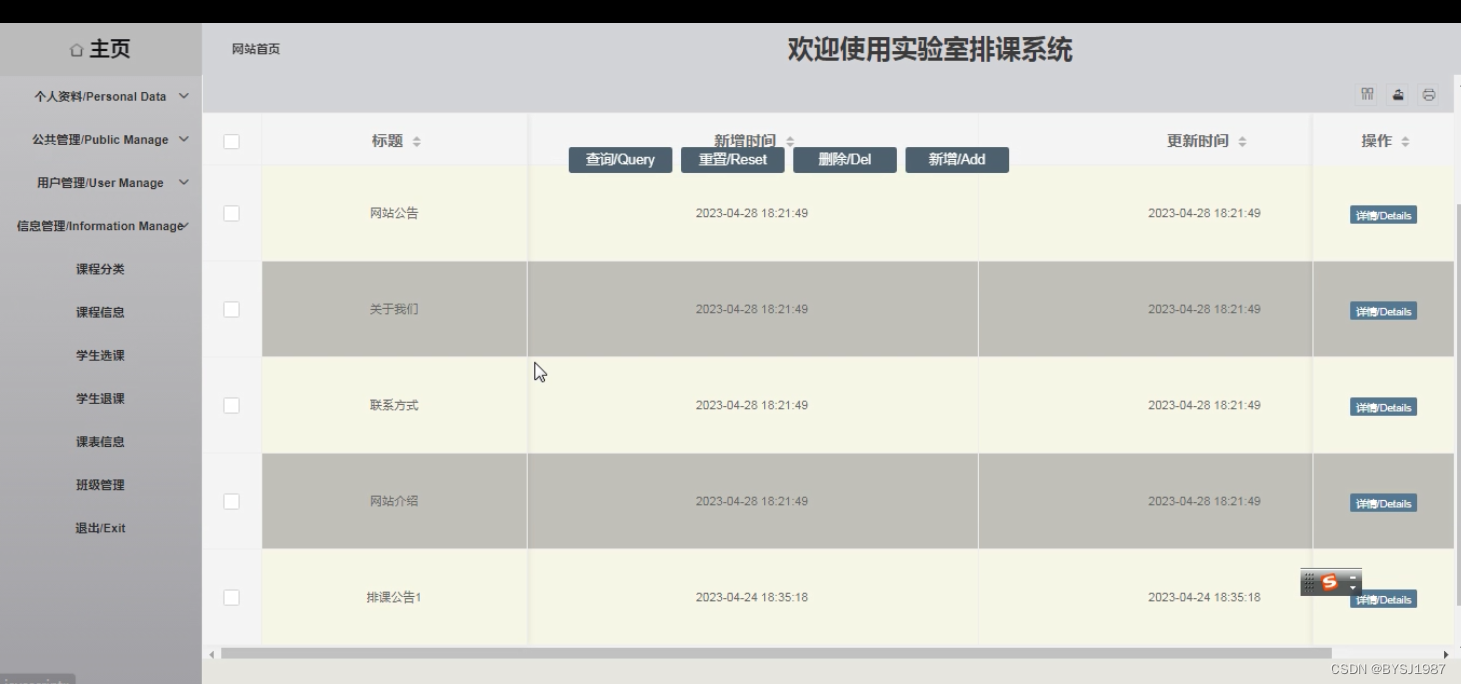Click the horizontal scrollbar left arrow

[x=211, y=654]
